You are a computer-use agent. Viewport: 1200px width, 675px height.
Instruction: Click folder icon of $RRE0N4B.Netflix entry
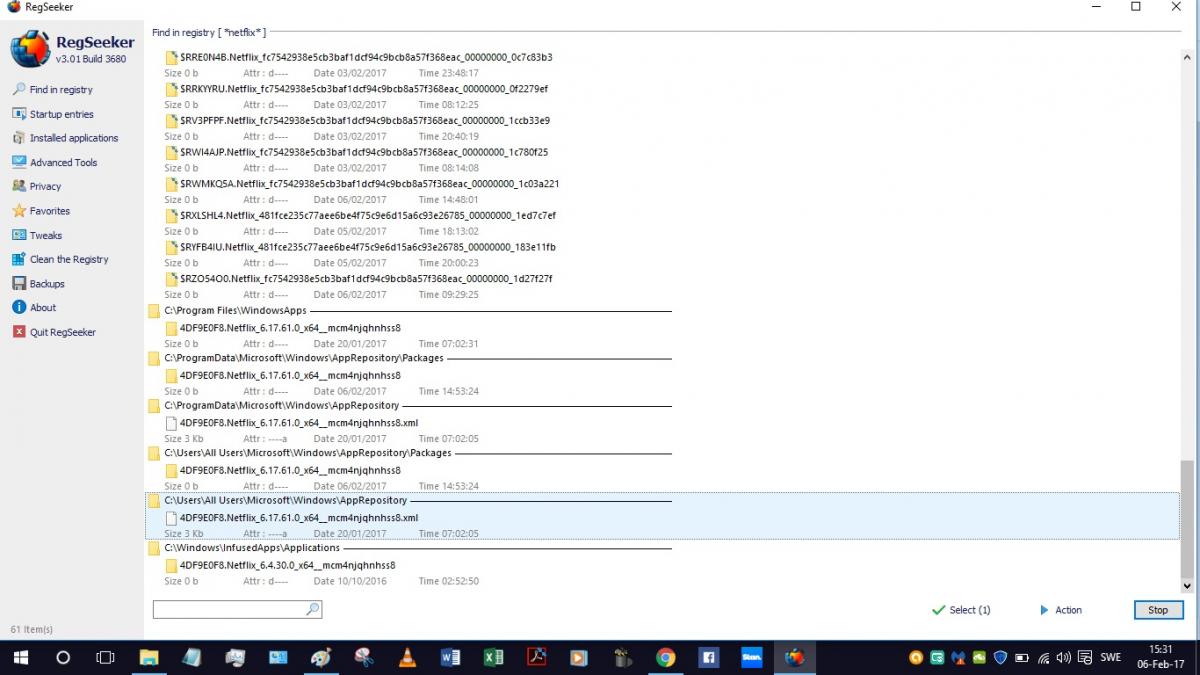[171, 58]
